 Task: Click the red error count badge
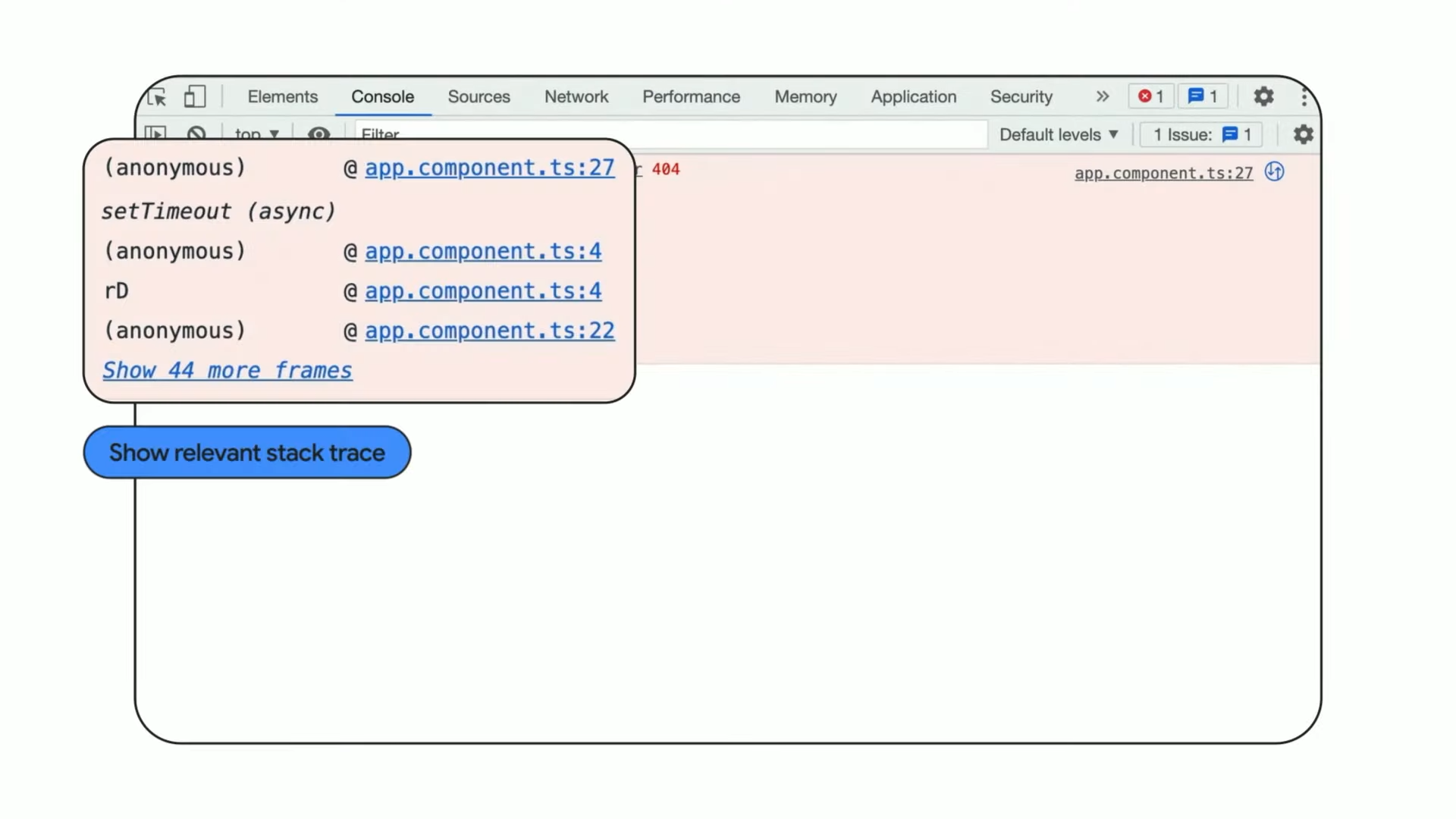pos(1150,96)
